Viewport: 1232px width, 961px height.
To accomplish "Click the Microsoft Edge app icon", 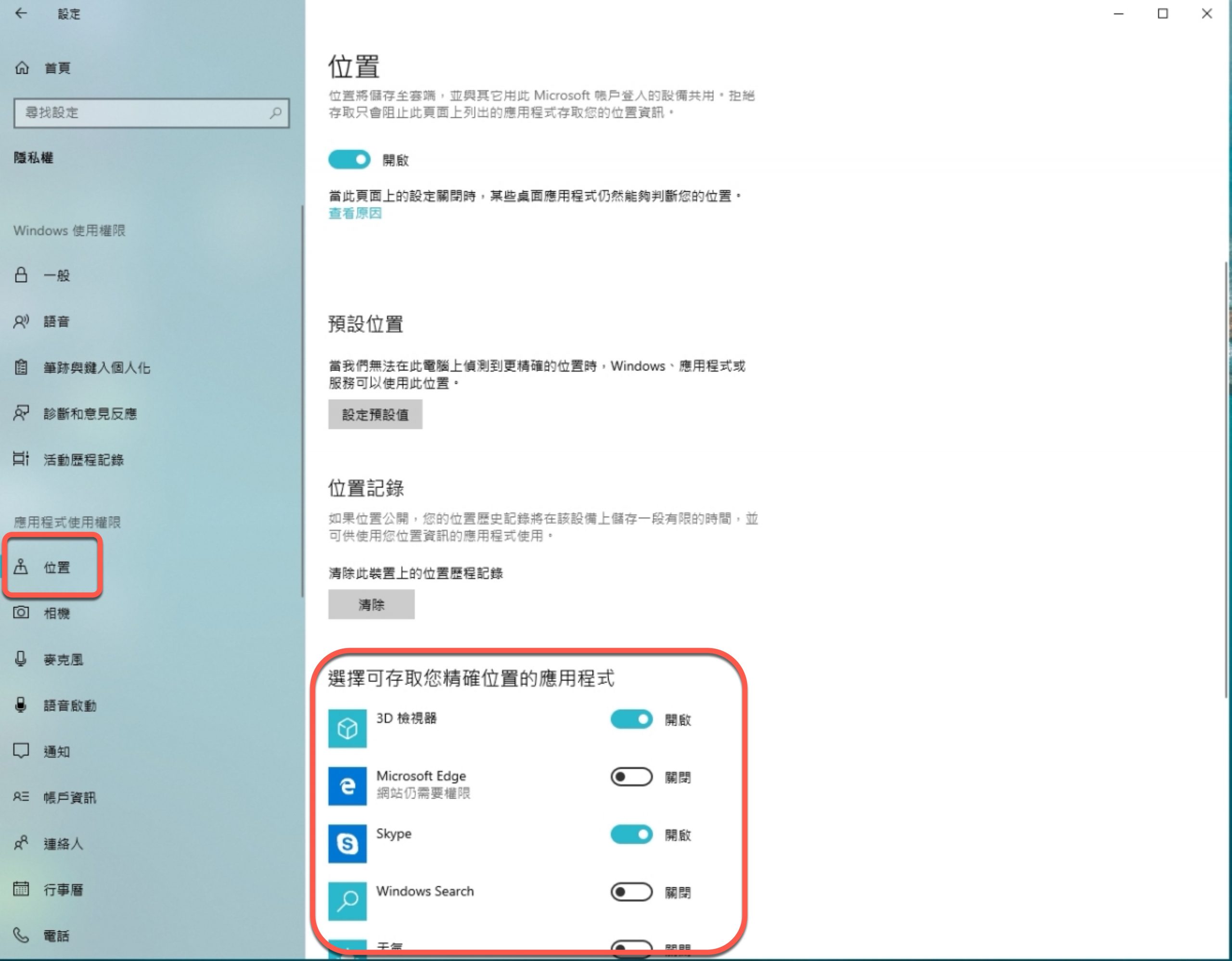I will [x=347, y=786].
